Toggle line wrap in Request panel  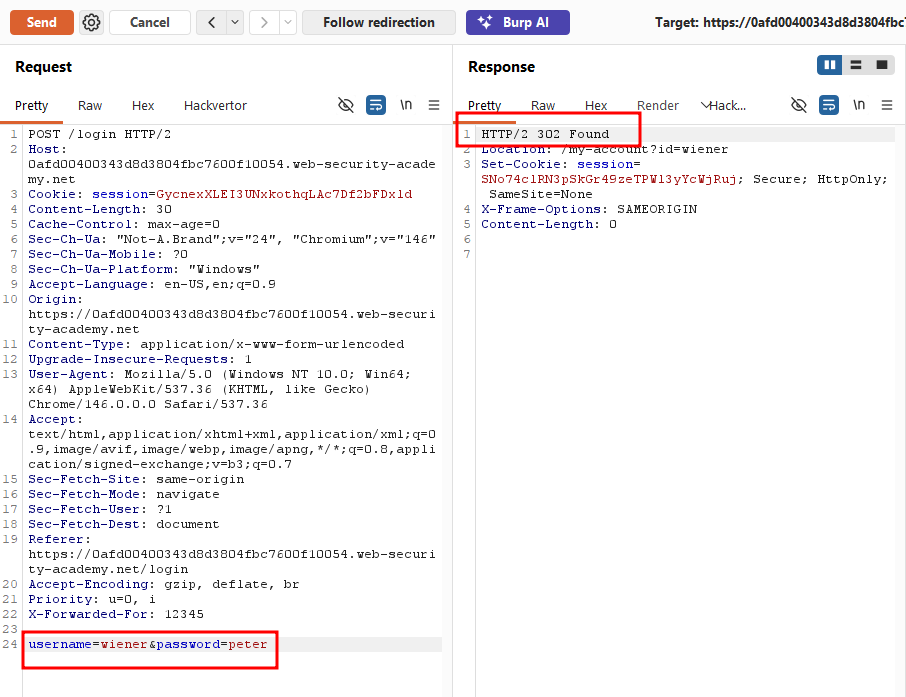[376, 105]
